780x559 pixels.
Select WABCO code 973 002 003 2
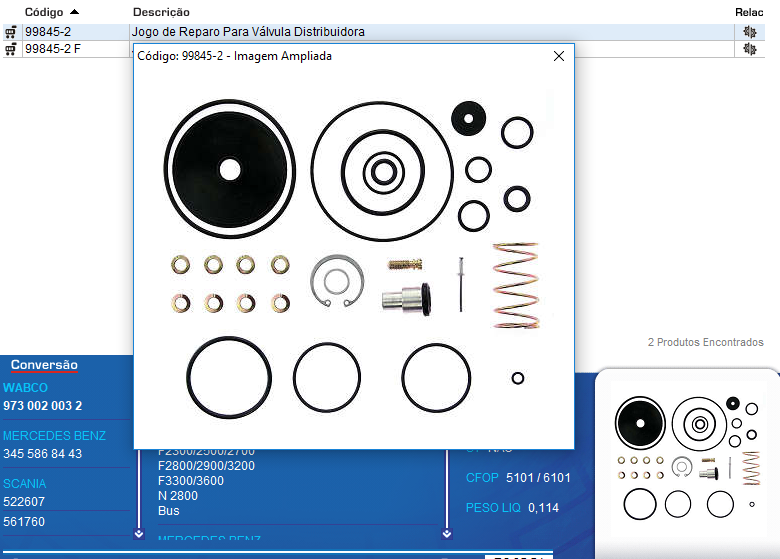click(42, 405)
